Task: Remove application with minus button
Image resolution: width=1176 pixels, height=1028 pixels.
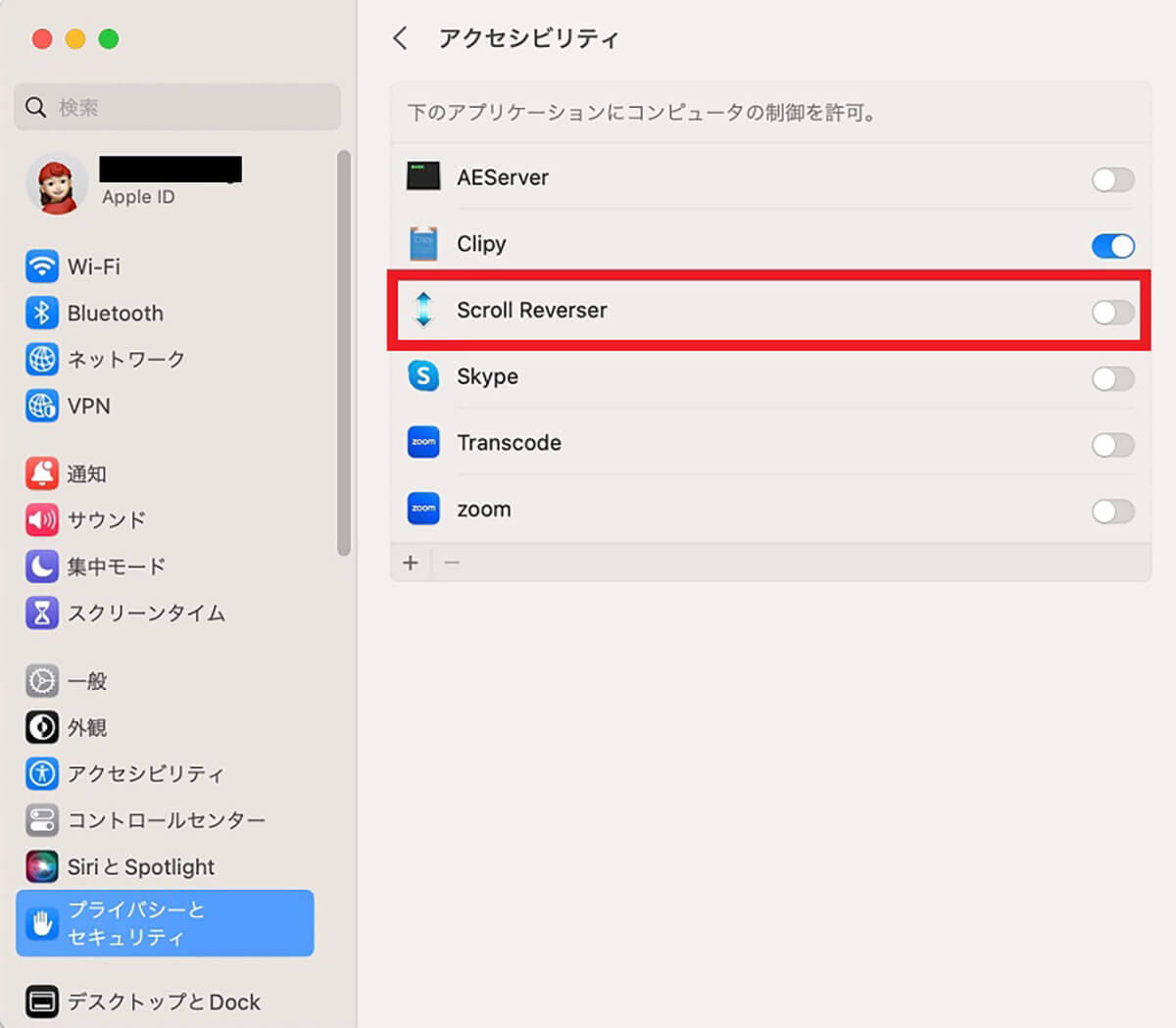Action: point(452,563)
